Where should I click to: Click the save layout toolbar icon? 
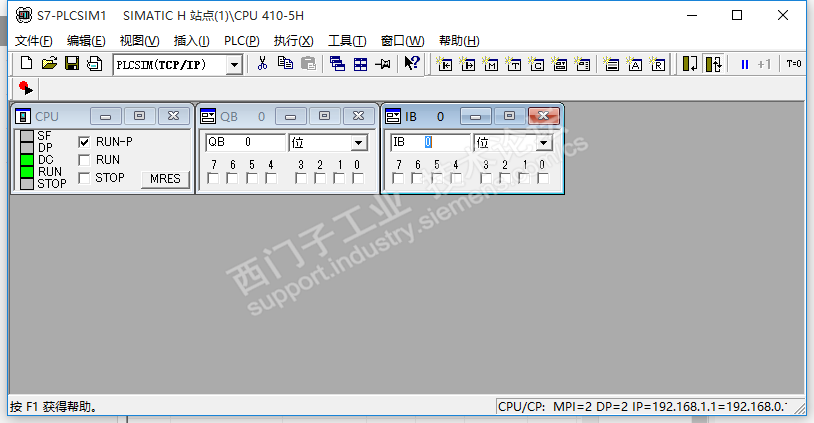tap(94, 64)
